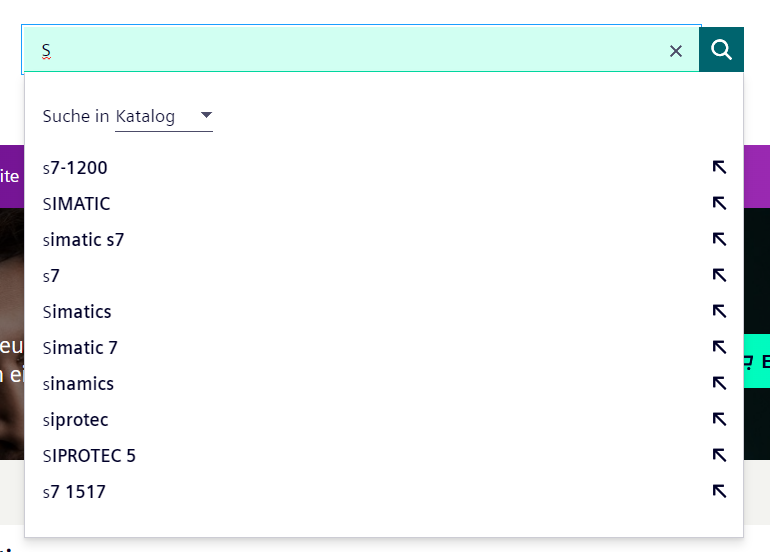The width and height of the screenshot is (770, 552).
Task: Click arrow icon next to Simatic 7
Action: point(719,348)
